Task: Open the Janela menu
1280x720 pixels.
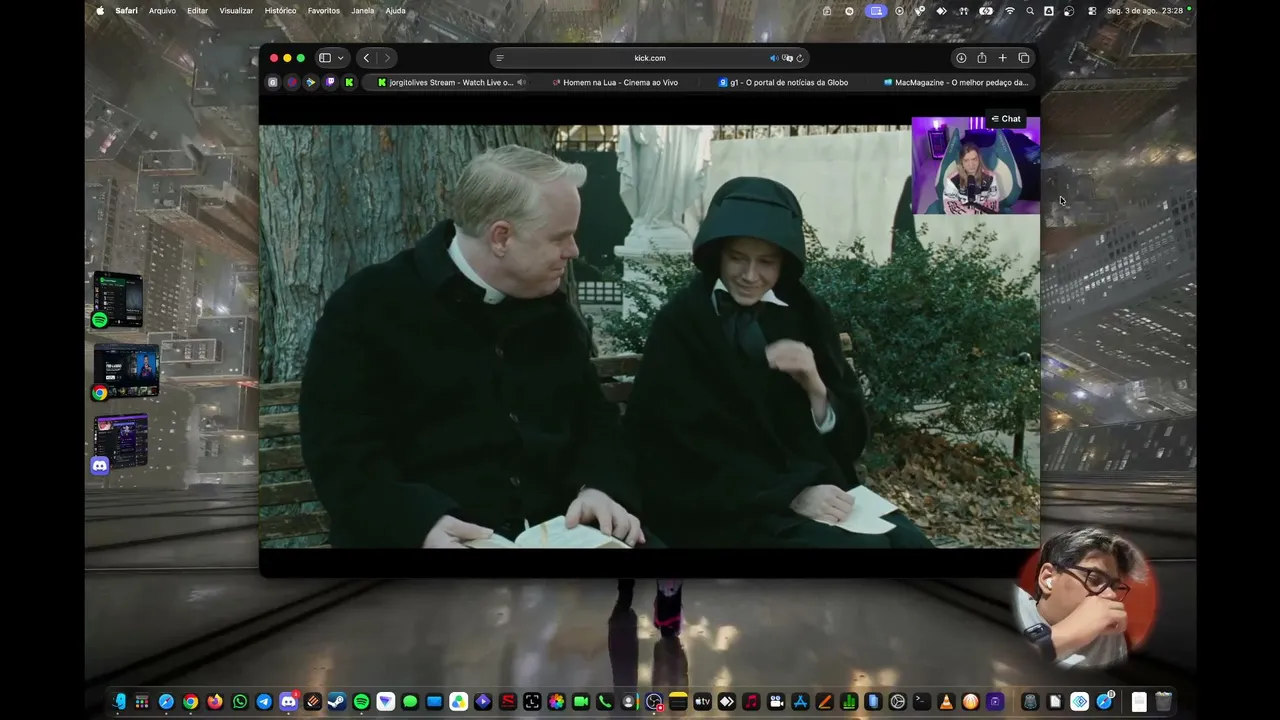Action: click(363, 11)
